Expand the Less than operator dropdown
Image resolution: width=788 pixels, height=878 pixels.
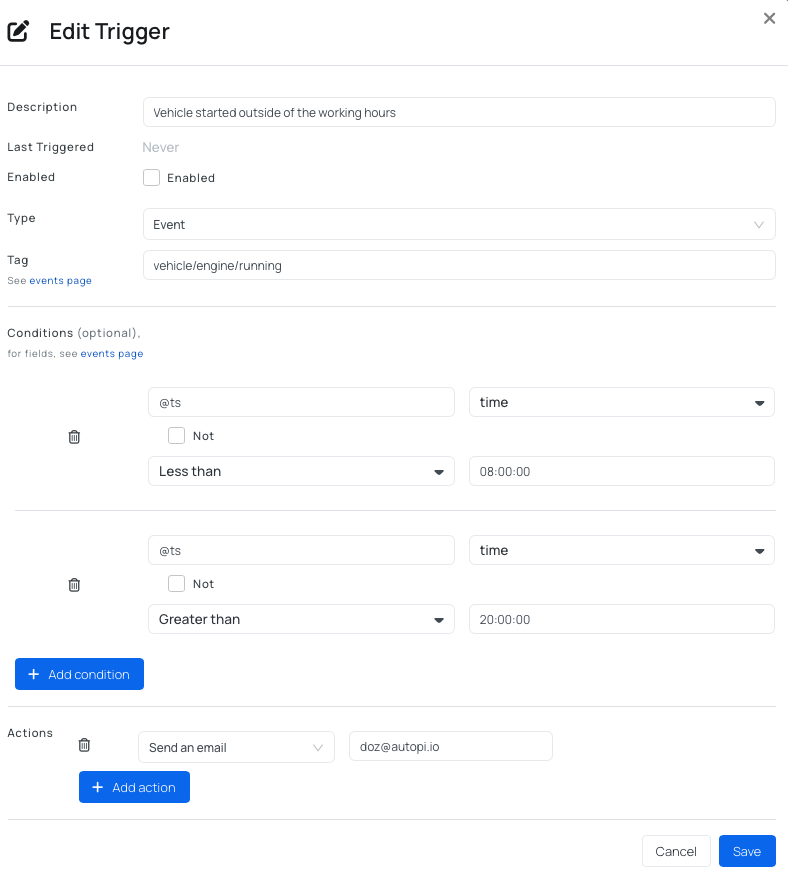[301, 471]
